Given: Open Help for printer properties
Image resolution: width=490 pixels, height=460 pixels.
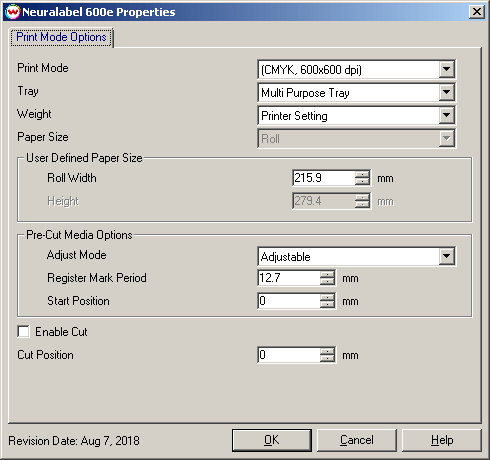Looking at the screenshot, I should coord(442,440).
